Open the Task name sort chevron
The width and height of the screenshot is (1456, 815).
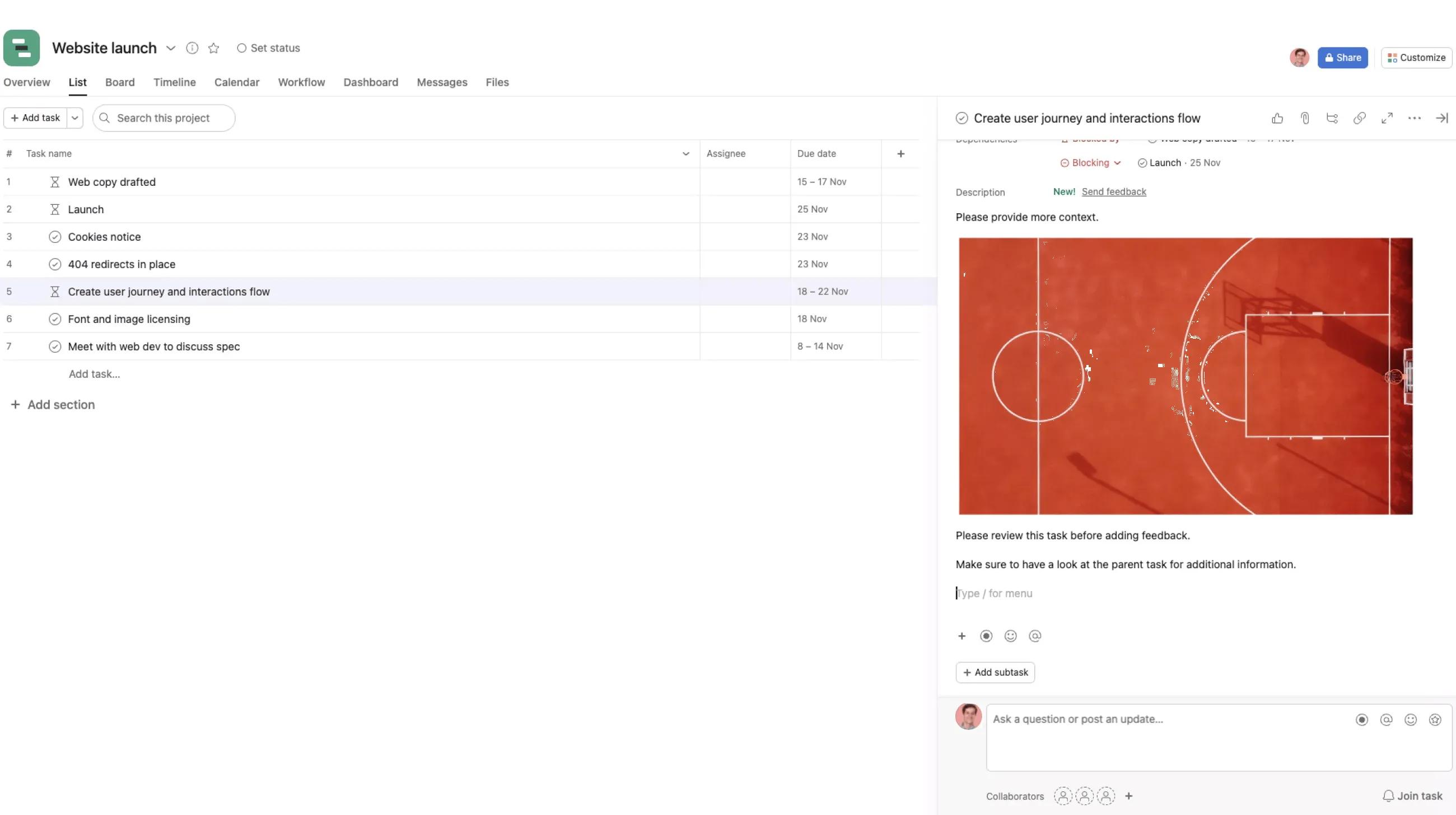(685, 153)
